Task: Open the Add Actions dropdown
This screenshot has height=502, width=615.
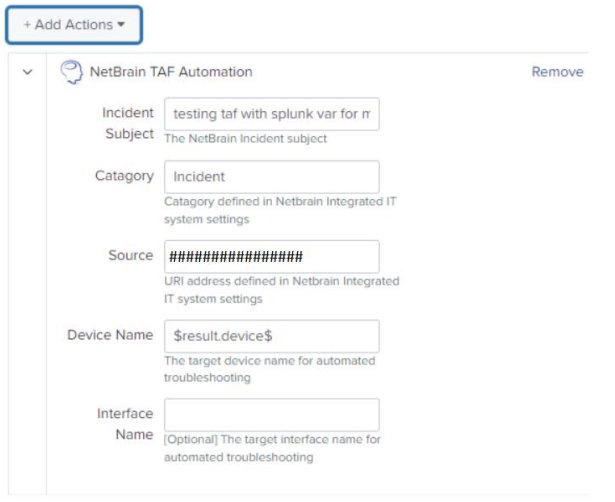Action: coord(74,25)
